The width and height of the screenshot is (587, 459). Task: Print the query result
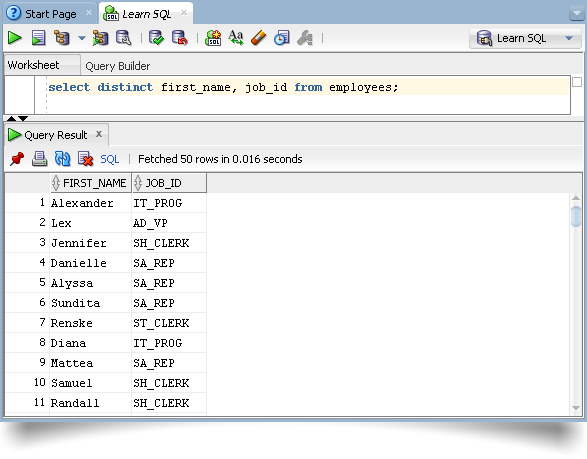(x=39, y=159)
